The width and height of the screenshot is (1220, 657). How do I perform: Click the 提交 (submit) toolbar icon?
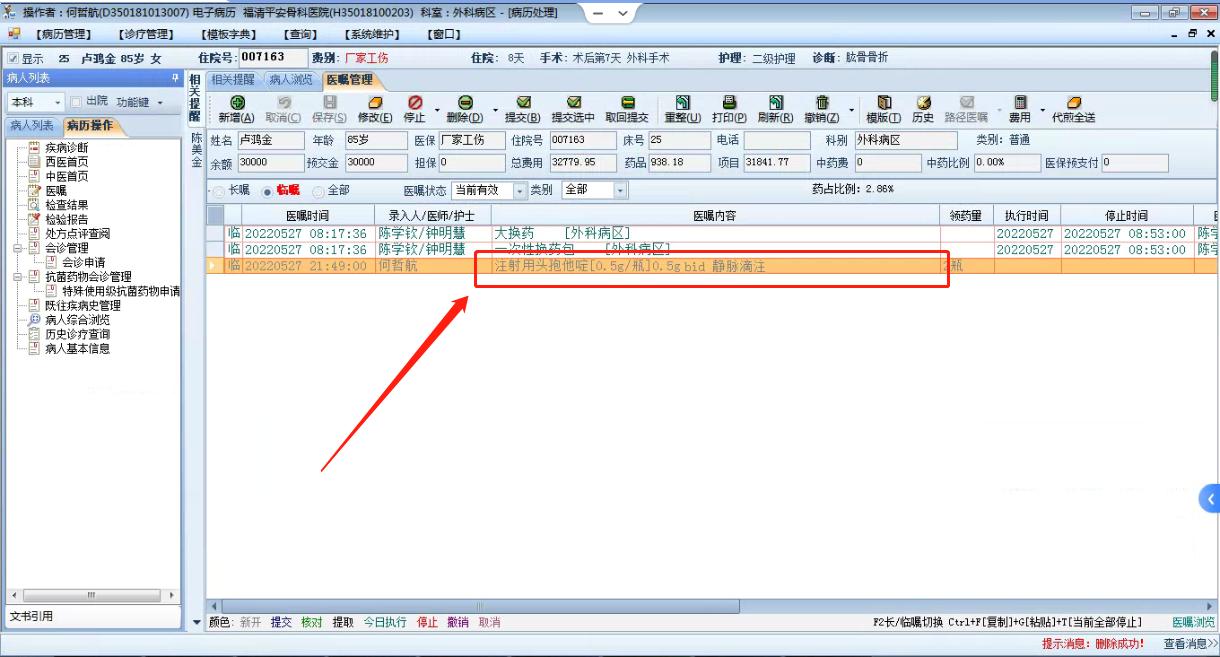pyautogui.click(x=523, y=103)
